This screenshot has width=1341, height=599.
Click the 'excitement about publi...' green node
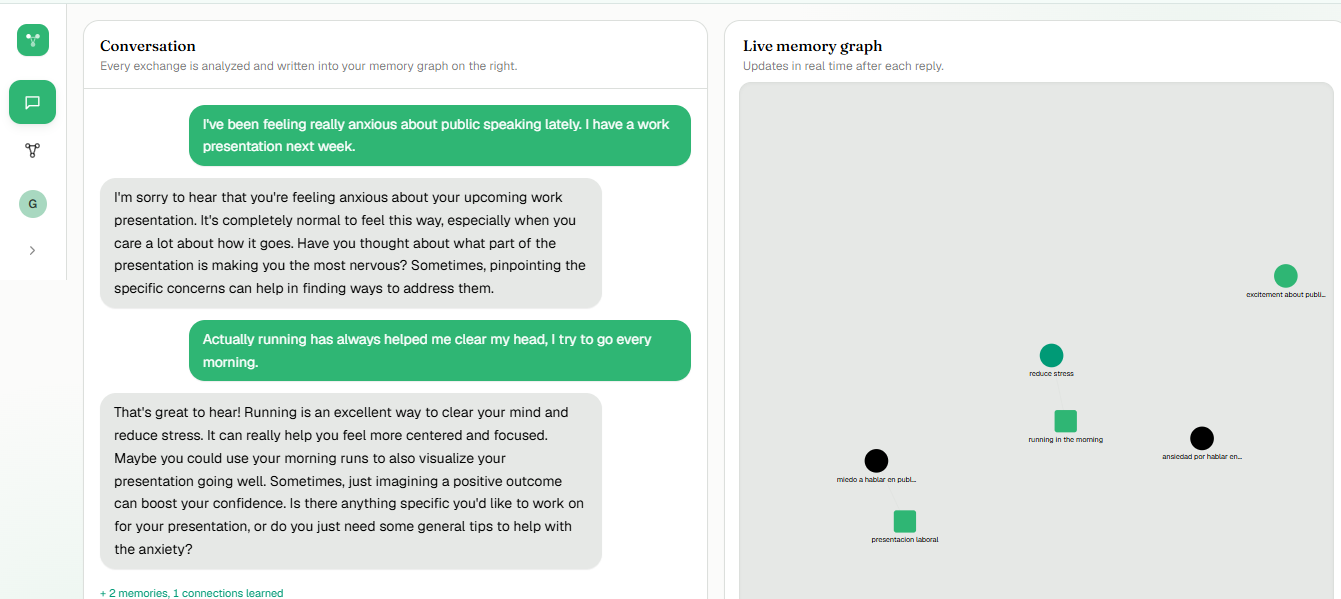pos(1285,276)
